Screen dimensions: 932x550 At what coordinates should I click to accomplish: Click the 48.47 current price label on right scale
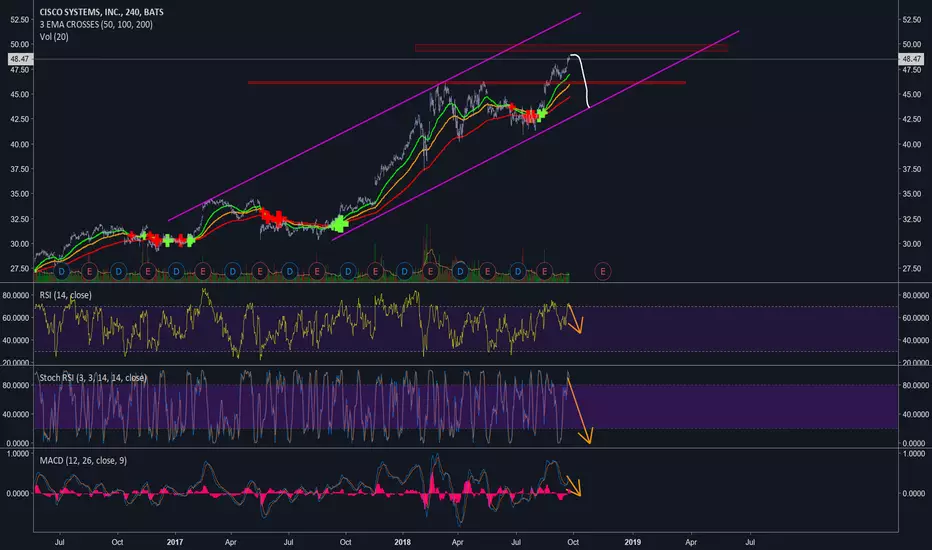click(911, 59)
